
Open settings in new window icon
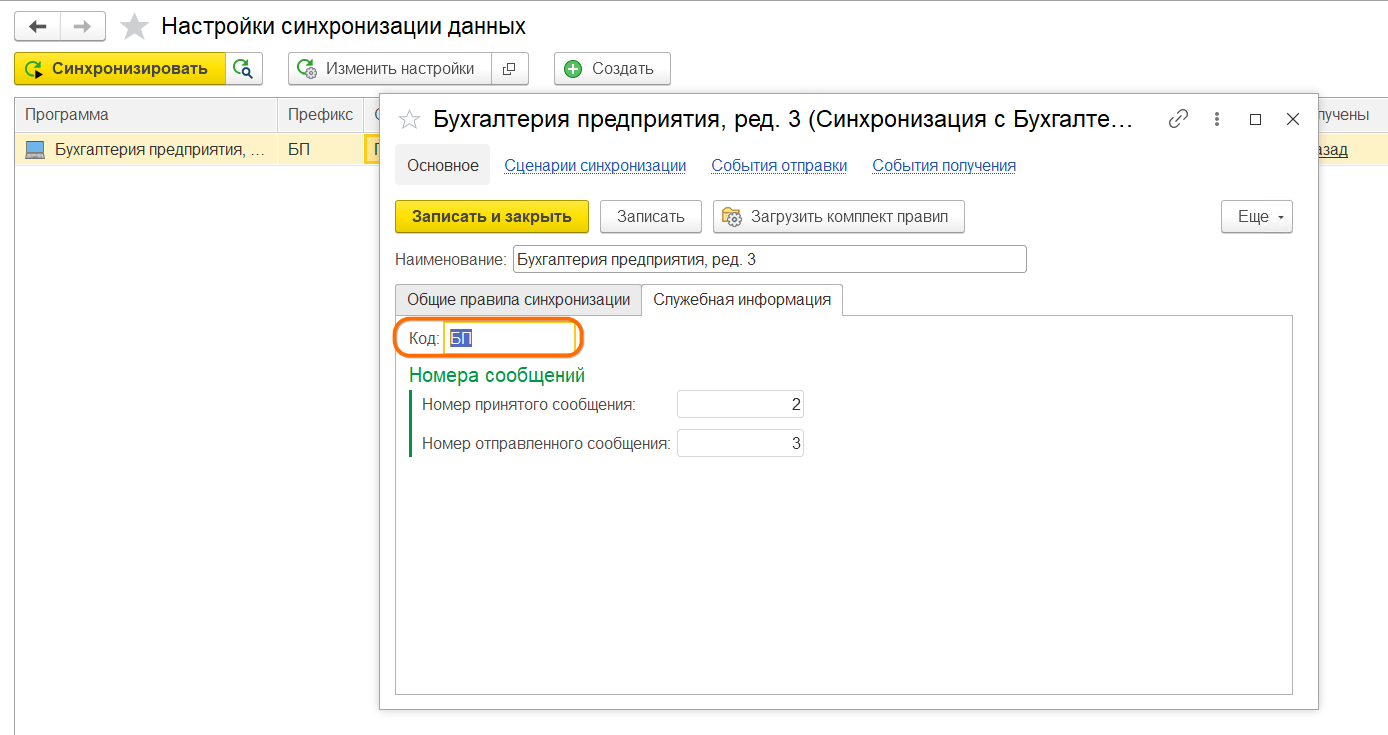[509, 69]
